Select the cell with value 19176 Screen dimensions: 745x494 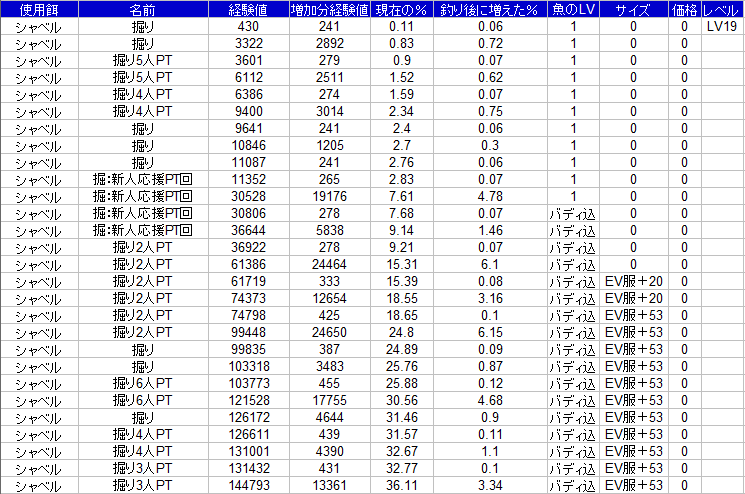tap(322, 196)
